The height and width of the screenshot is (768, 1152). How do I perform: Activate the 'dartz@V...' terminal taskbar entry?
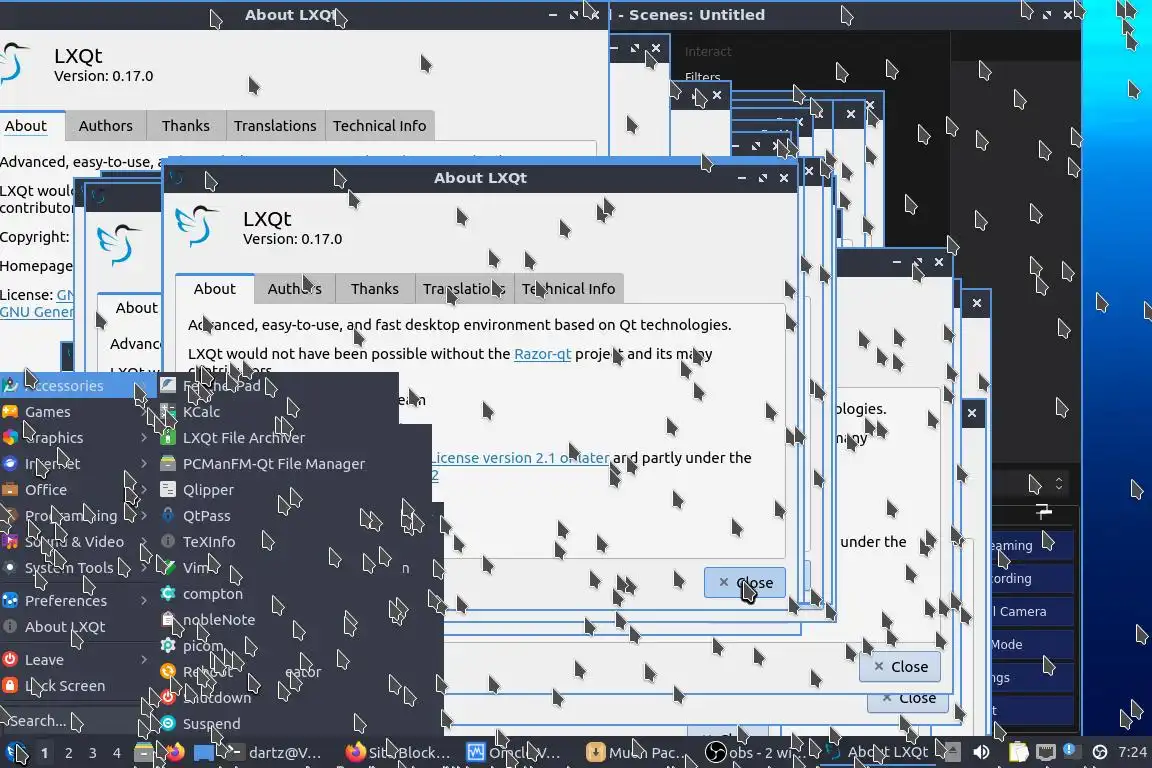point(272,753)
